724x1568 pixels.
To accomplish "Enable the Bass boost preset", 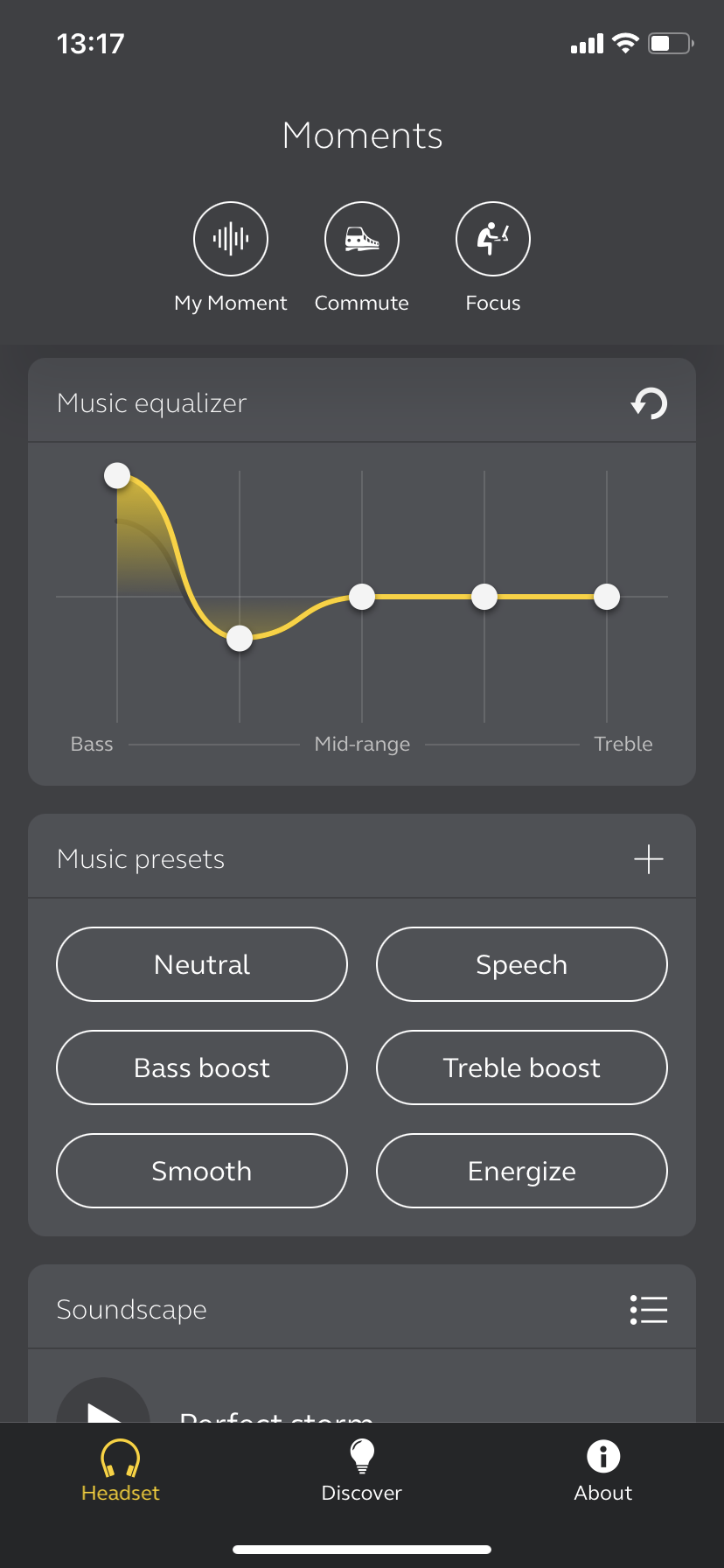I will point(202,1067).
